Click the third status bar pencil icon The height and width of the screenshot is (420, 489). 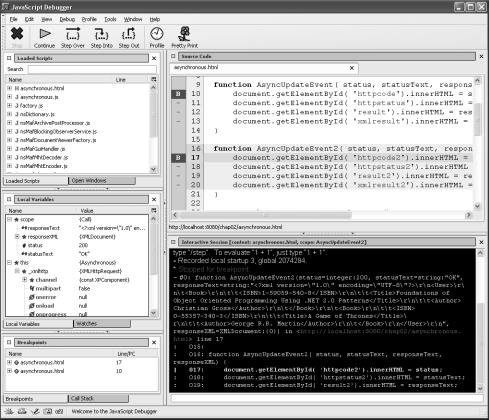pyautogui.click(x=35, y=411)
